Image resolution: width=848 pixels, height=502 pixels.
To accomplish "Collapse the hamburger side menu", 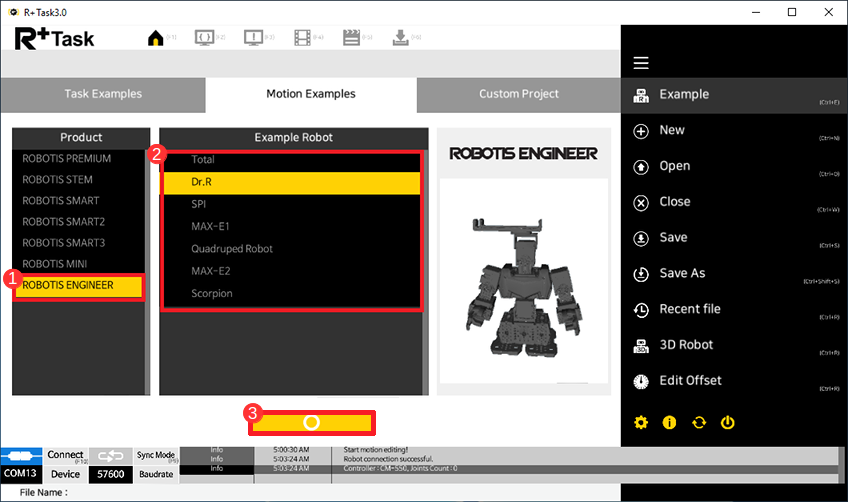I will click(641, 63).
